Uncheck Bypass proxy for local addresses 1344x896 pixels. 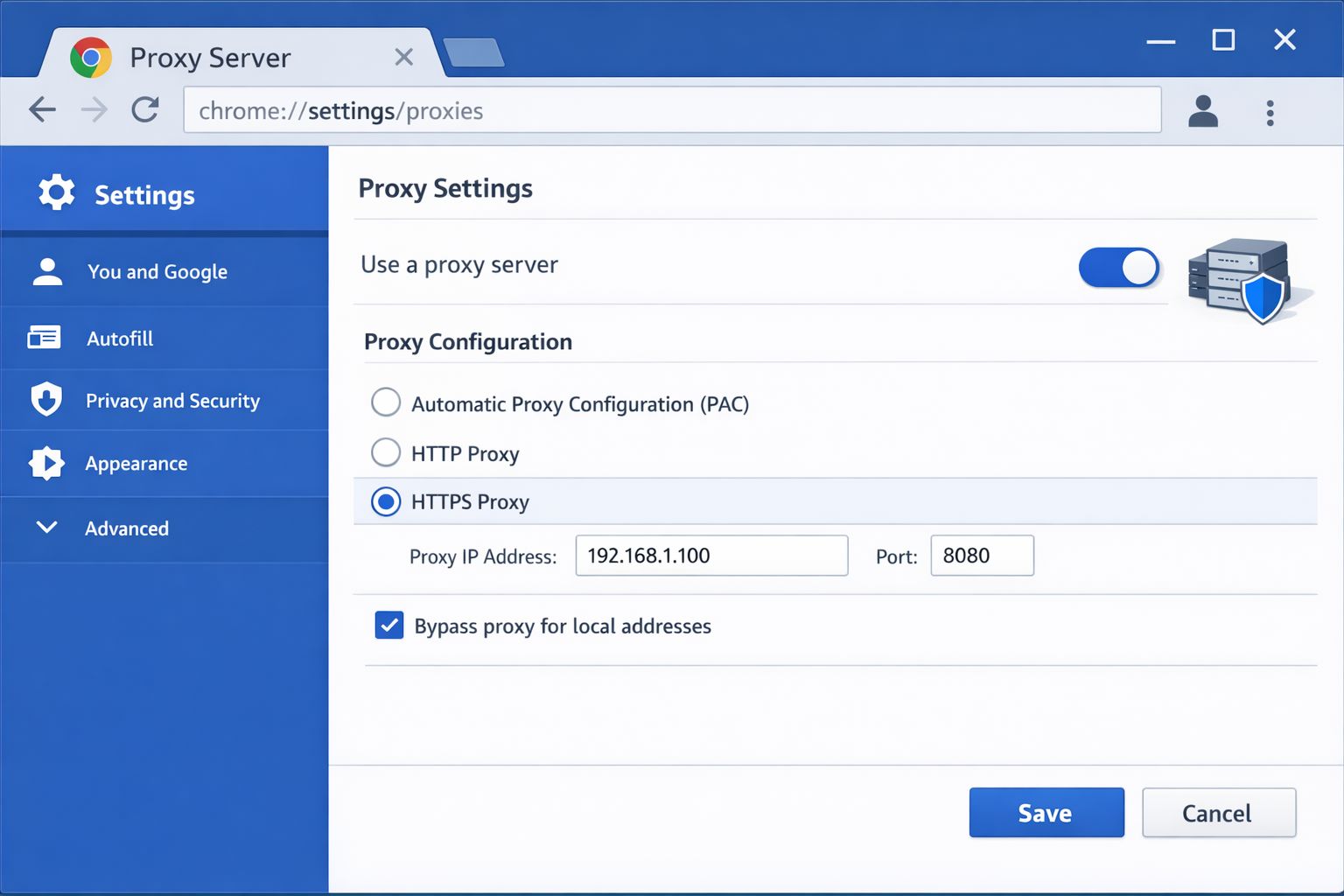tap(389, 626)
